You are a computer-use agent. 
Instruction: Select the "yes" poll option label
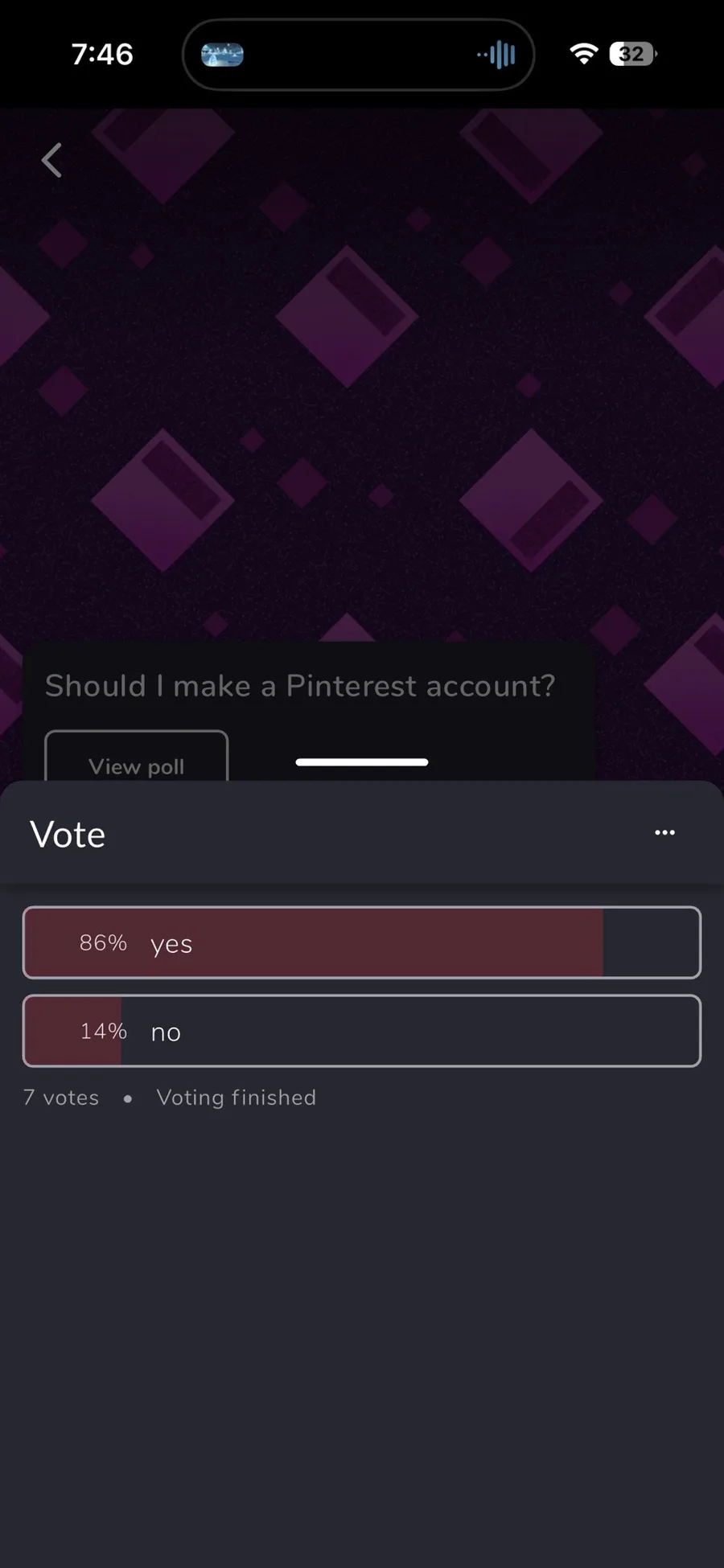pos(171,943)
